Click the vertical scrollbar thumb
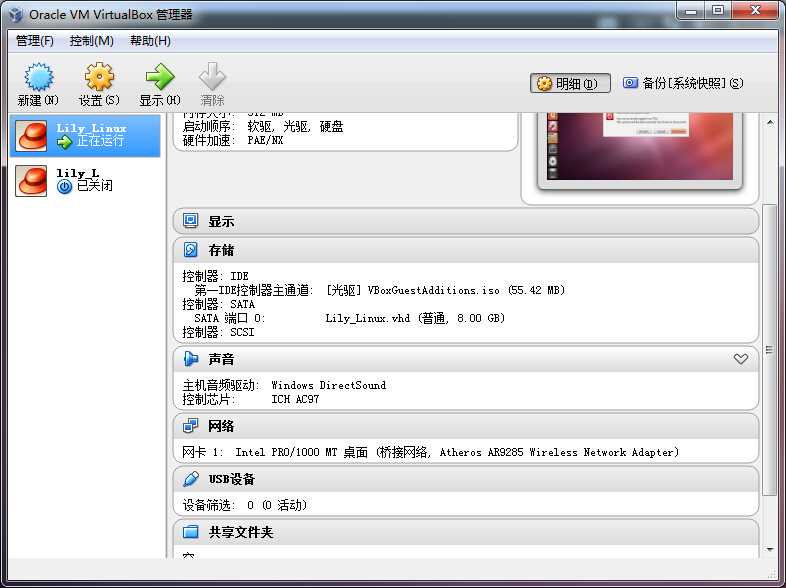The height and width of the screenshot is (588, 786). (769, 350)
